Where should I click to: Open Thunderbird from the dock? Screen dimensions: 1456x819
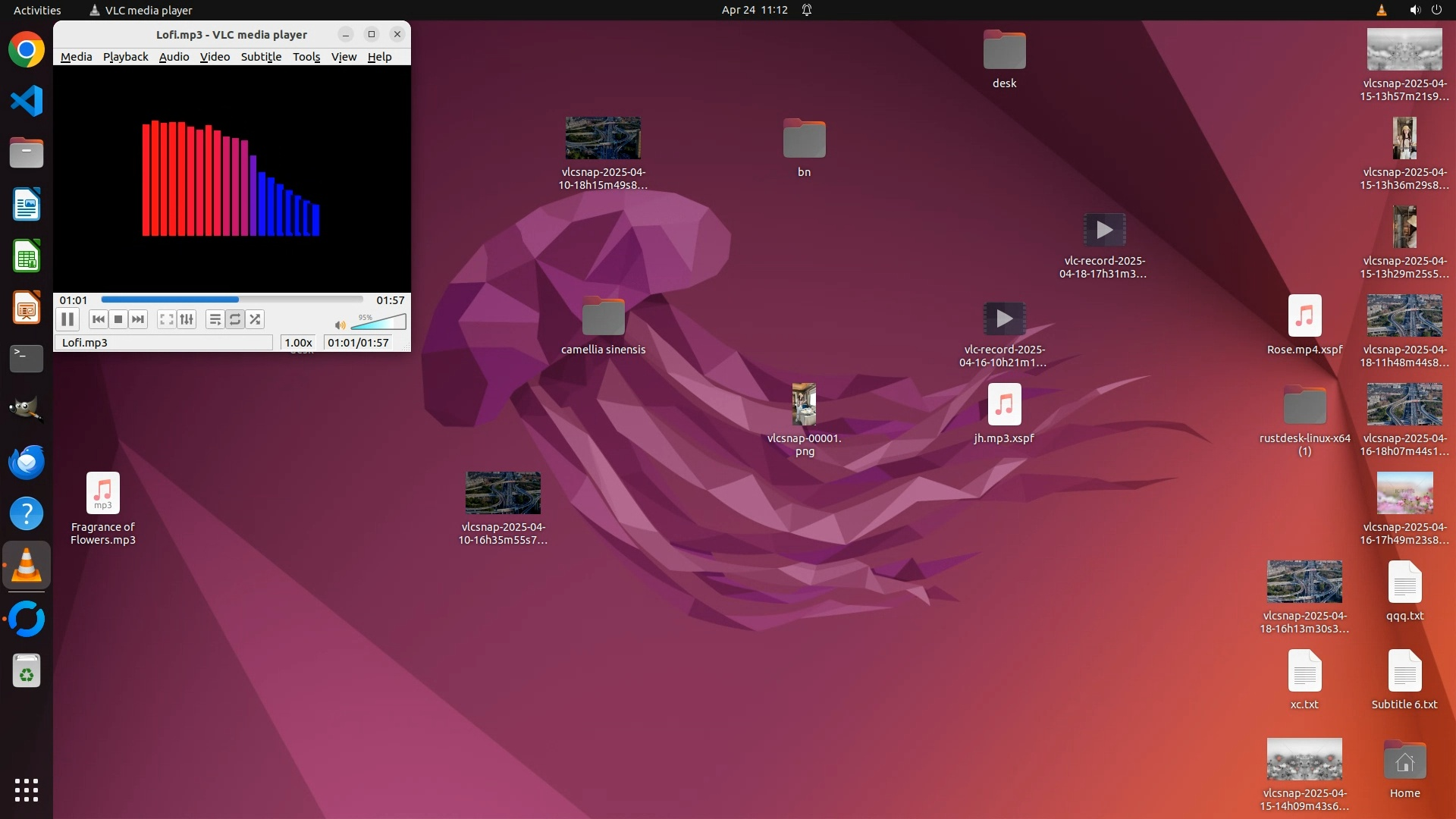click(x=27, y=462)
